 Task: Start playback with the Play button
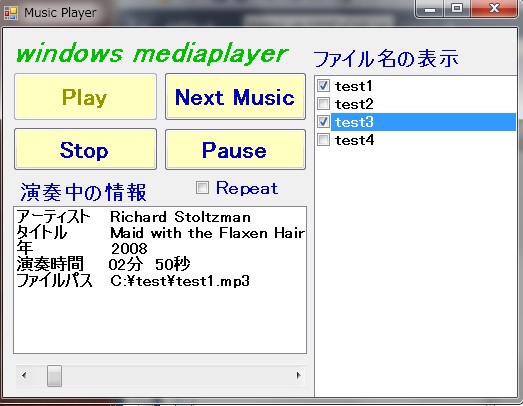[85, 97]
